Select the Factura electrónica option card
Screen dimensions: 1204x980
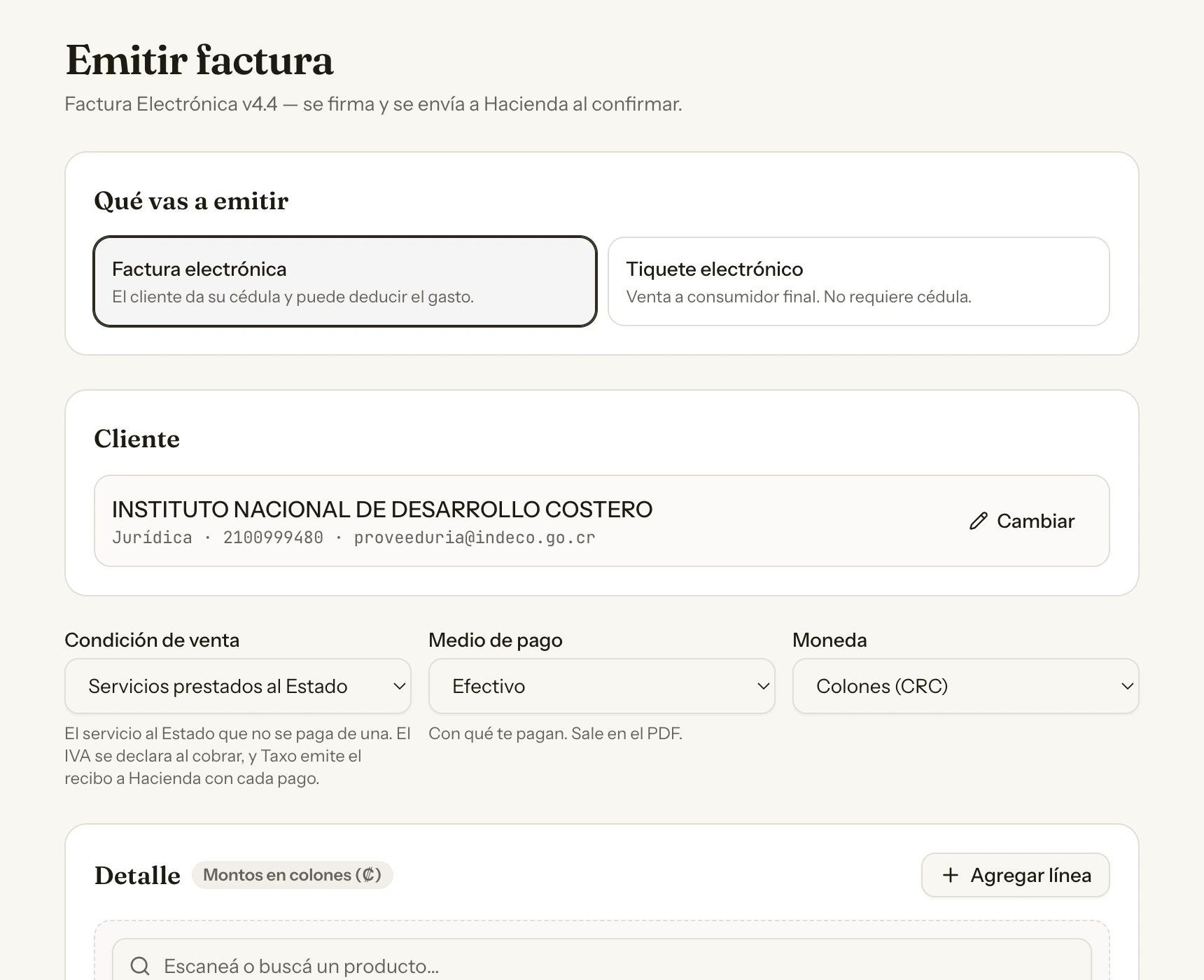[345, 281]
